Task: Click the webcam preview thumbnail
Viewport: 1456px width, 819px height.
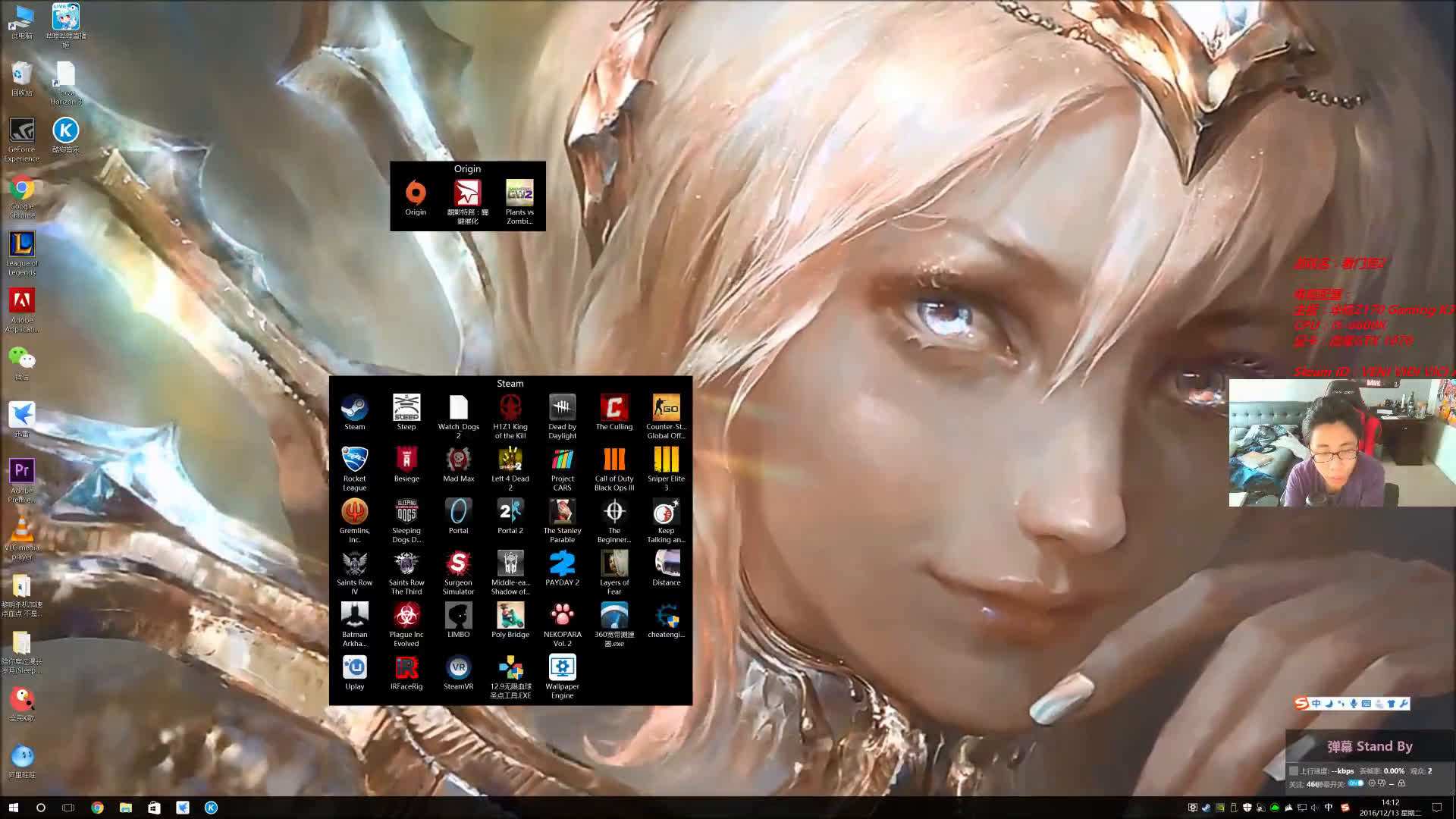Action: [1342, 443]
